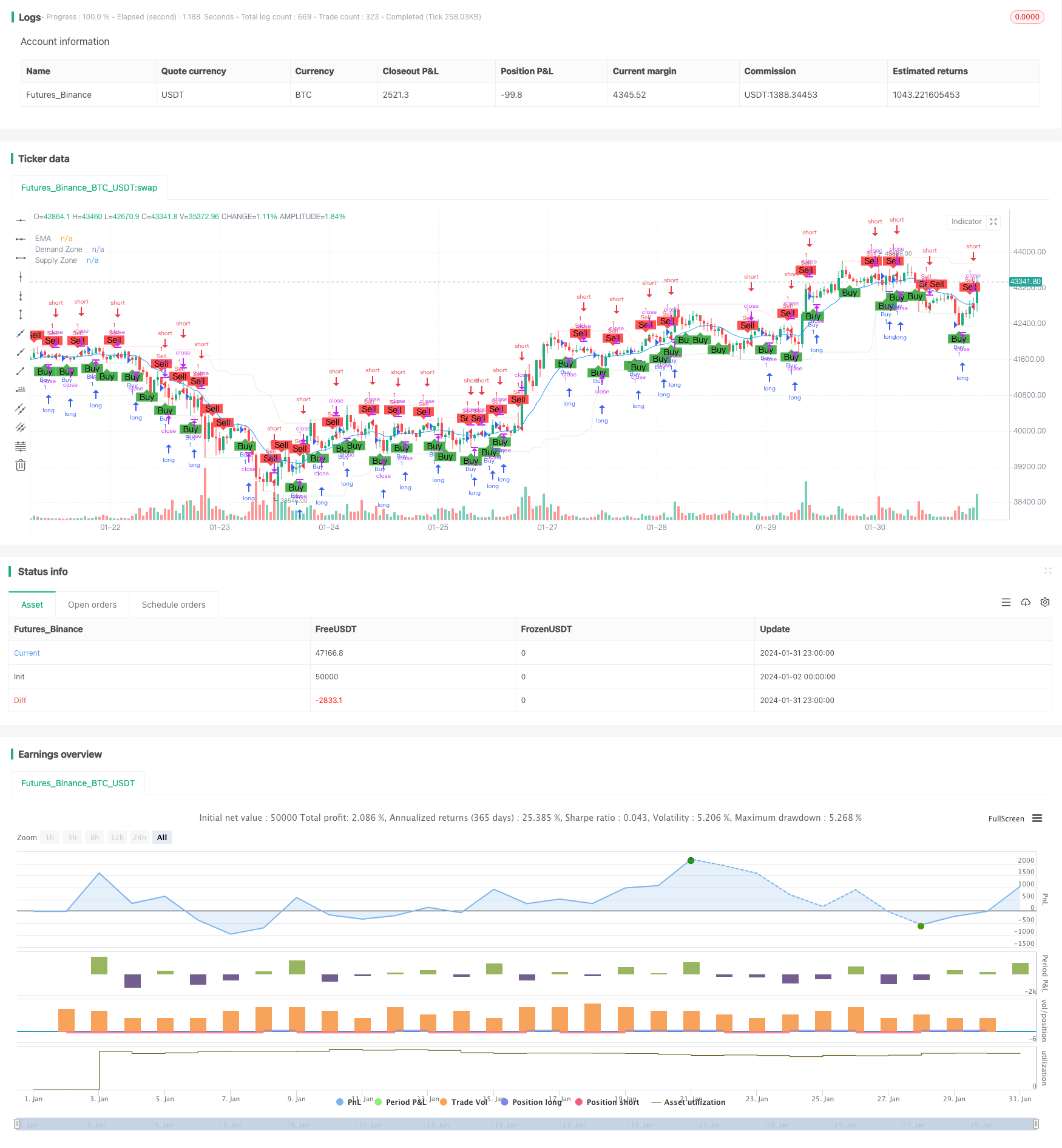Screen dimensions: 1062x1148
Task: Click the Init FreeUSDT value 50000
Action: pyautogui.click(x=326, y=677)
